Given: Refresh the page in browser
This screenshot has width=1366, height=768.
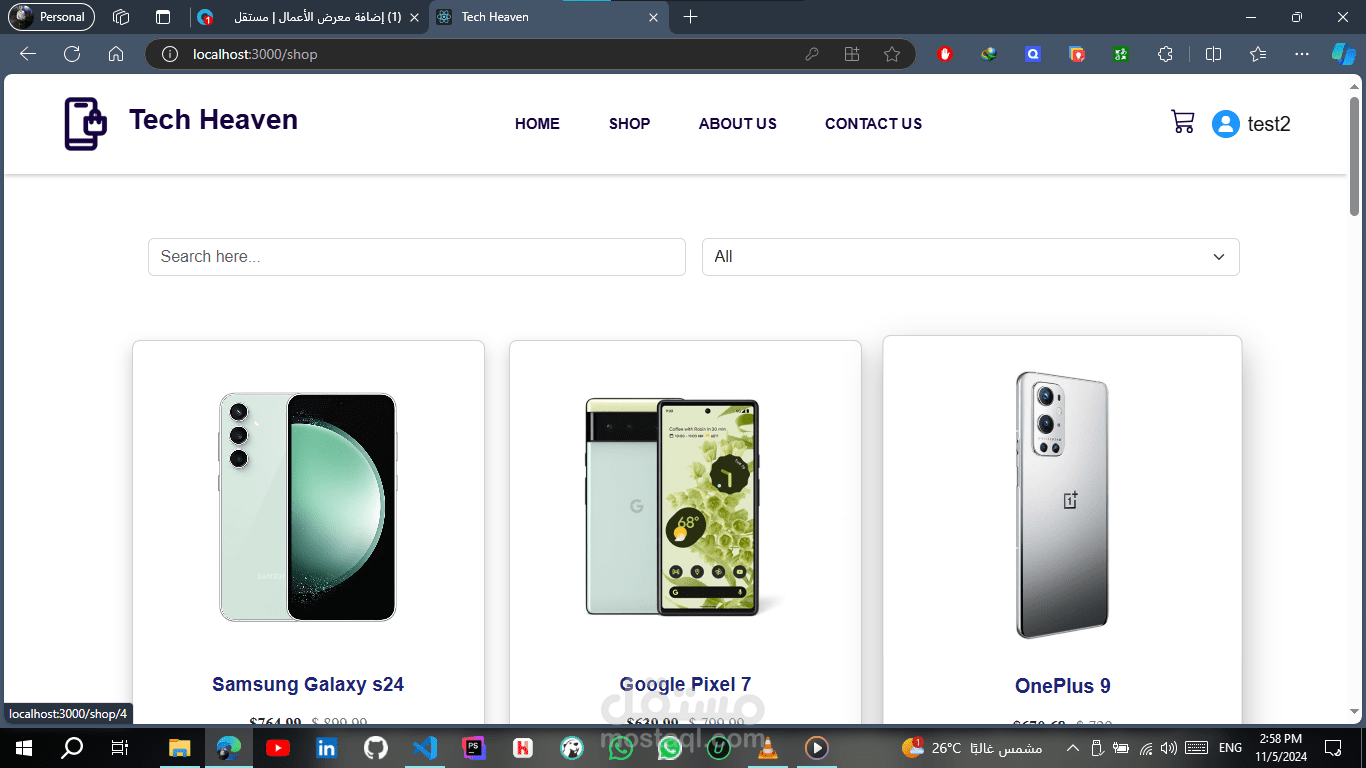Looking at the screenshot, I should [x=72, y=54].
